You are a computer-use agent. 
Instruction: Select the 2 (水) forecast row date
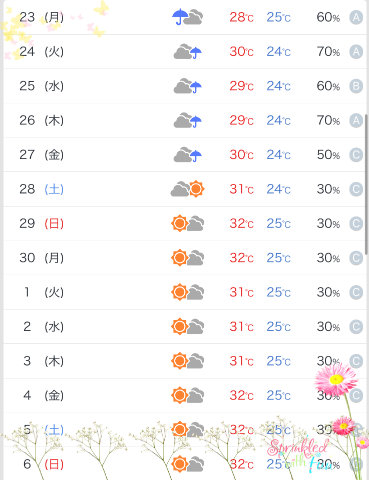(x=43, y=326)
